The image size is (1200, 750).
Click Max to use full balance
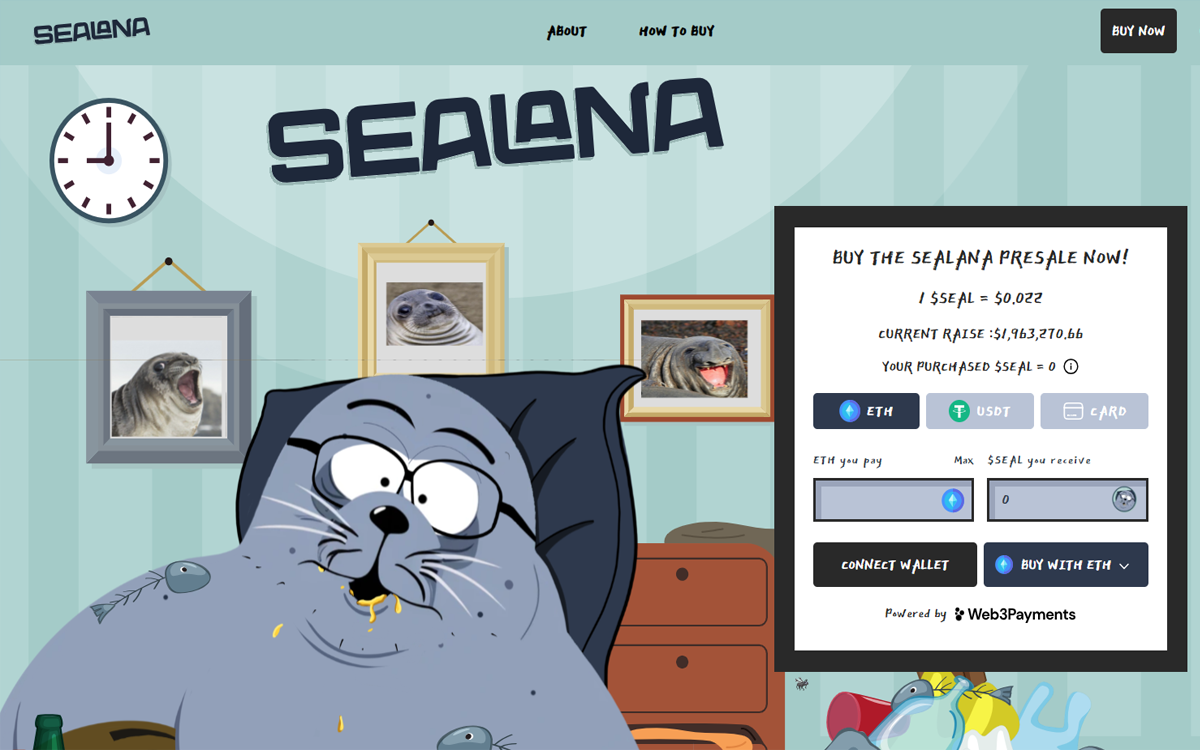[963, 461]
